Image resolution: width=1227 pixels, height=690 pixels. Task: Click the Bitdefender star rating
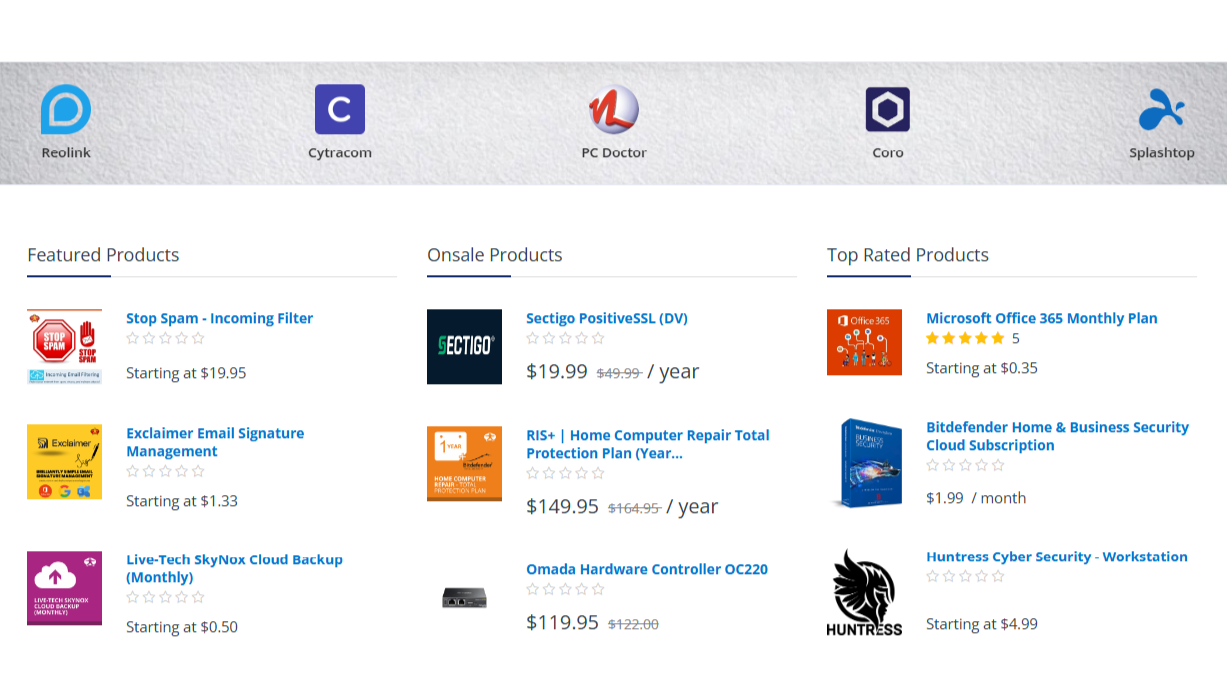[965, 465]
